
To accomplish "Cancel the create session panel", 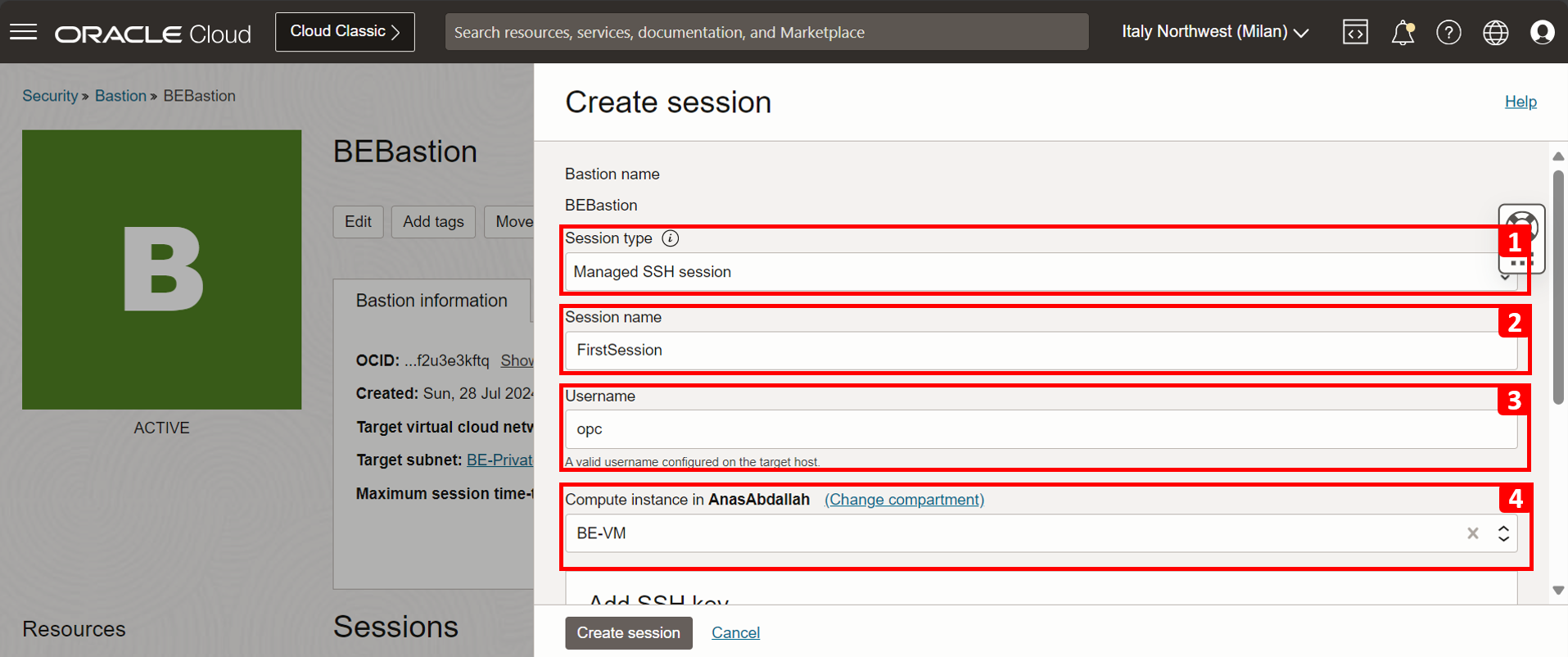I will pyautogui.click(x=735, y=632).
